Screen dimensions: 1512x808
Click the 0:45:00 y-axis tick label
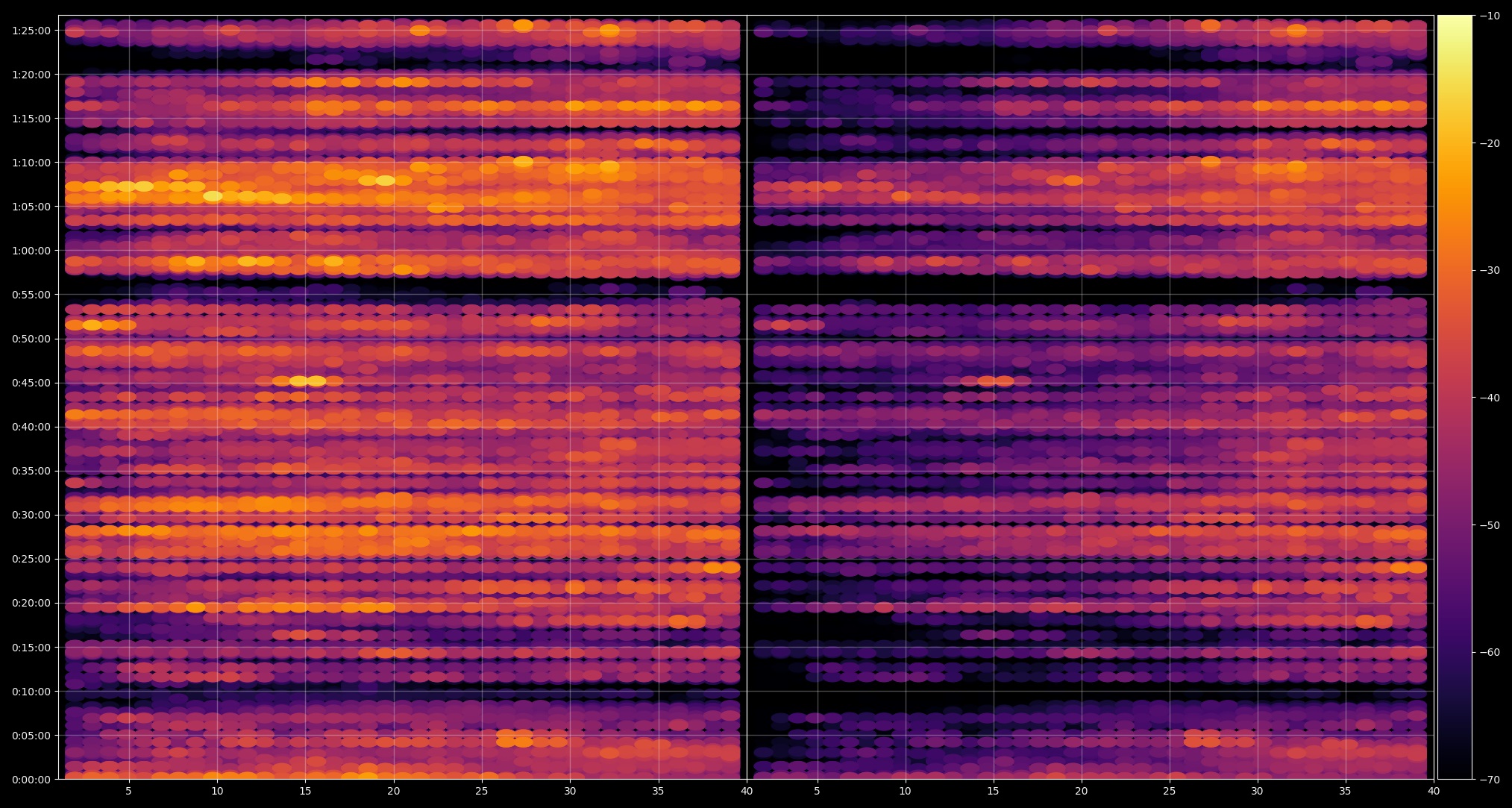click(31, 383)
